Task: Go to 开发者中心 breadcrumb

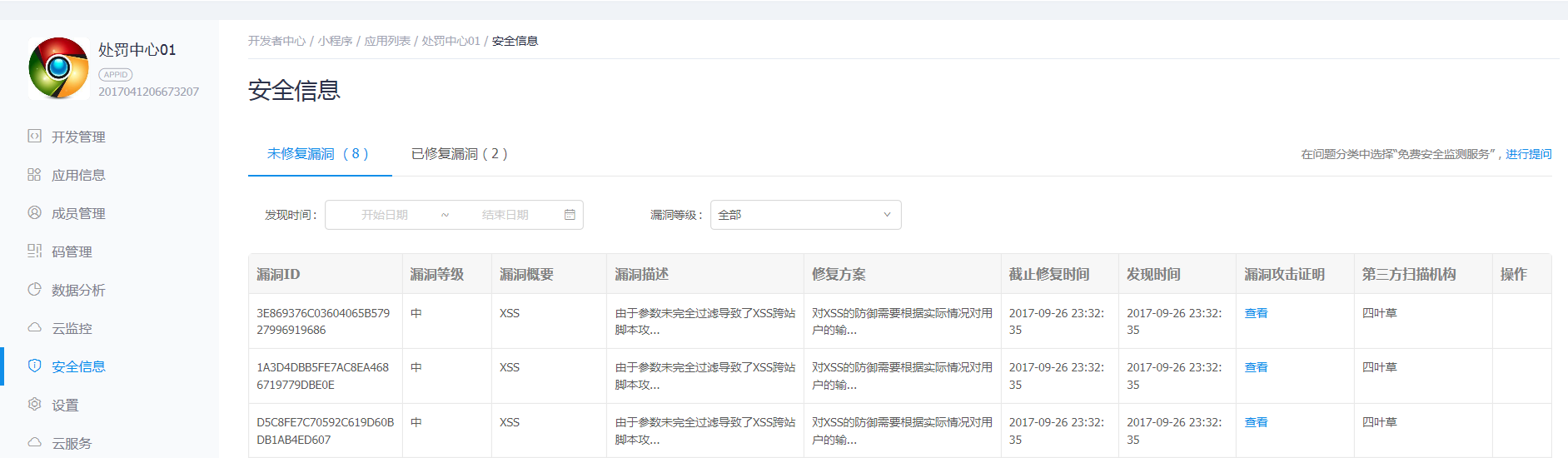Action: tap(277, 41)
